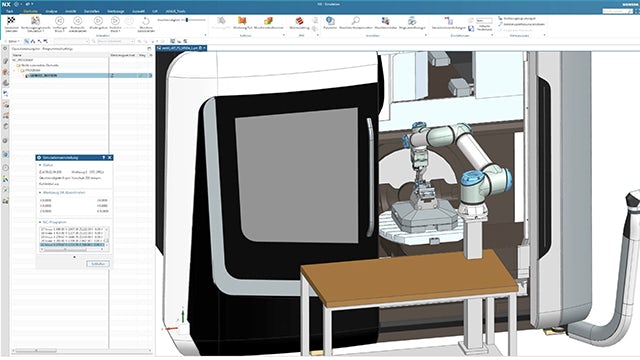
Task: Open the Analyse ribbon tab
Action: pyautogui.click(x=51, y=11)
